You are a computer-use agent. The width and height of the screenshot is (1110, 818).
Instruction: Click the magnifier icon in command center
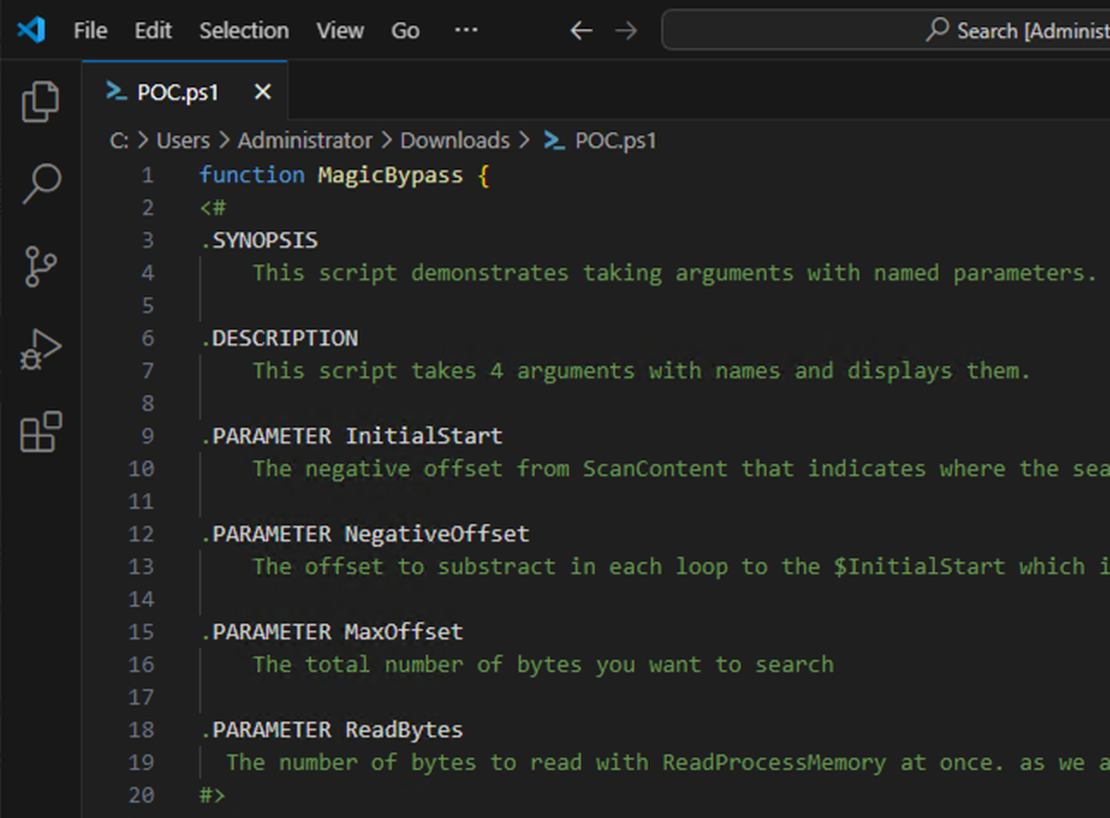click(x=937, y=30)
